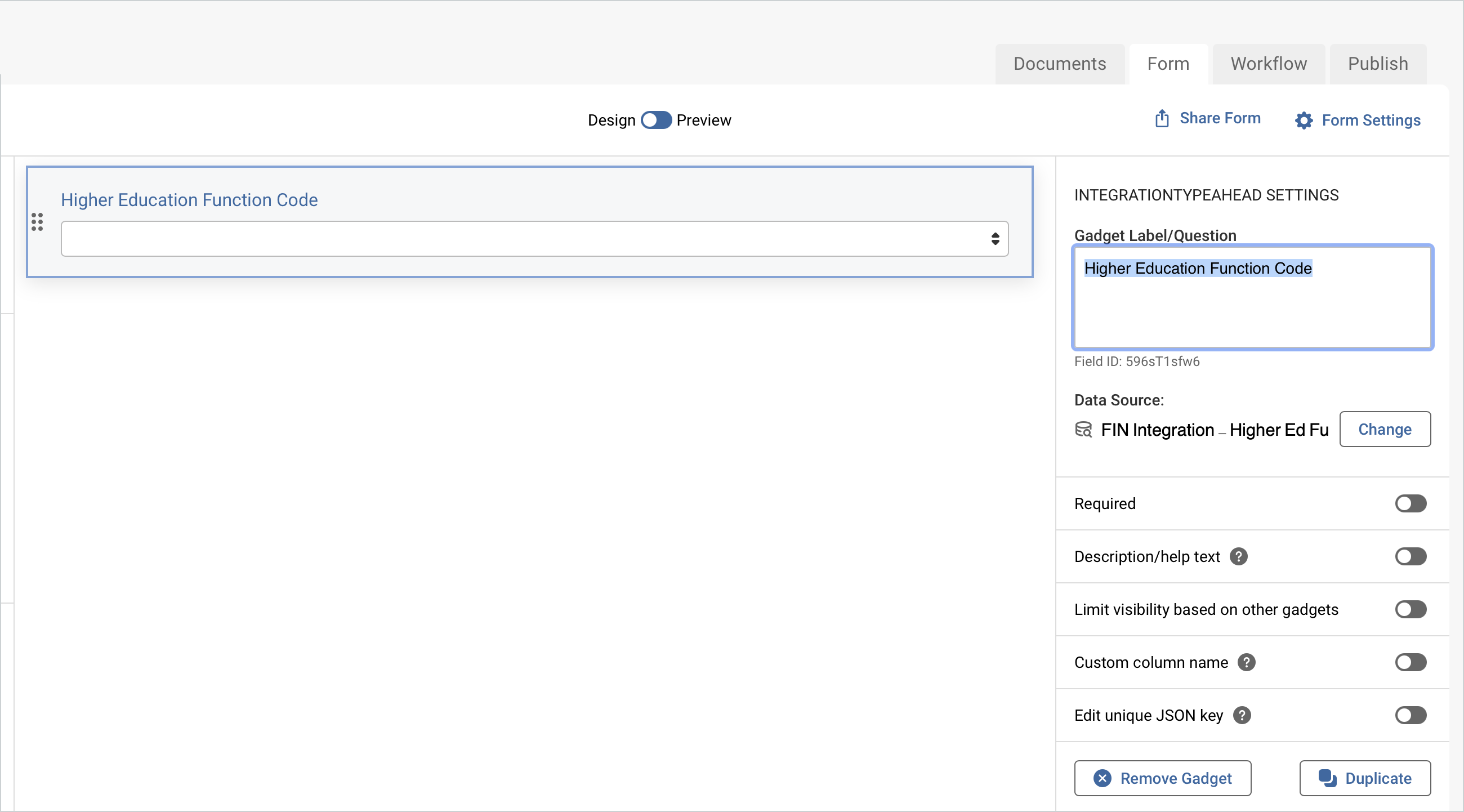Image resolution: width=1464 pixels, height=812 pixels.
Task: Switch the Design/Preview toggle
Action: [x=656, y=121]
